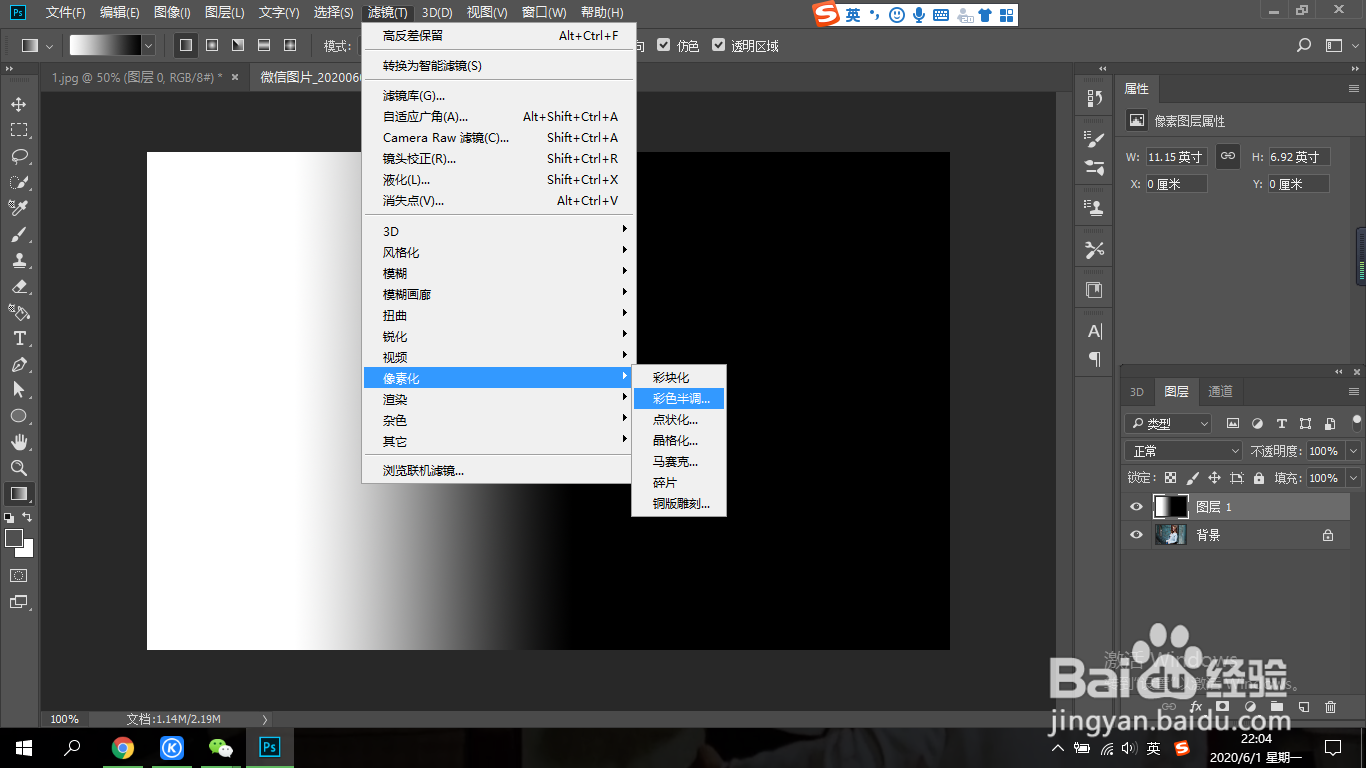
Task: Choose the linear gradient style
Action: click(185, 45)
